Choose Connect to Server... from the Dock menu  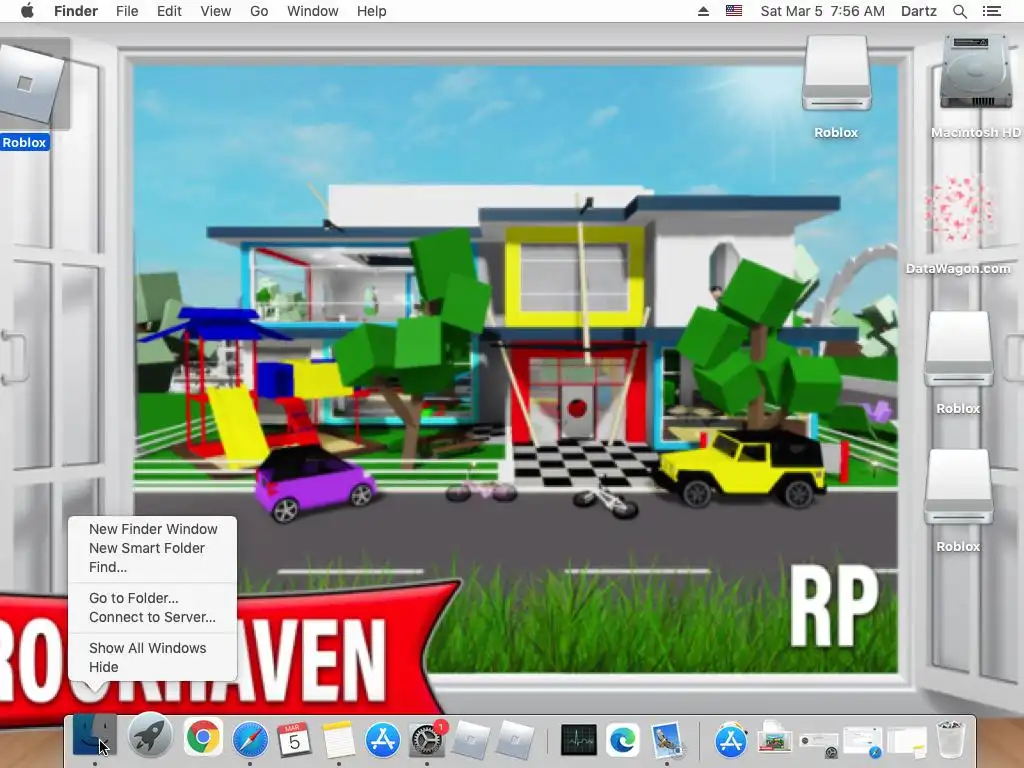tap(153, 617)
